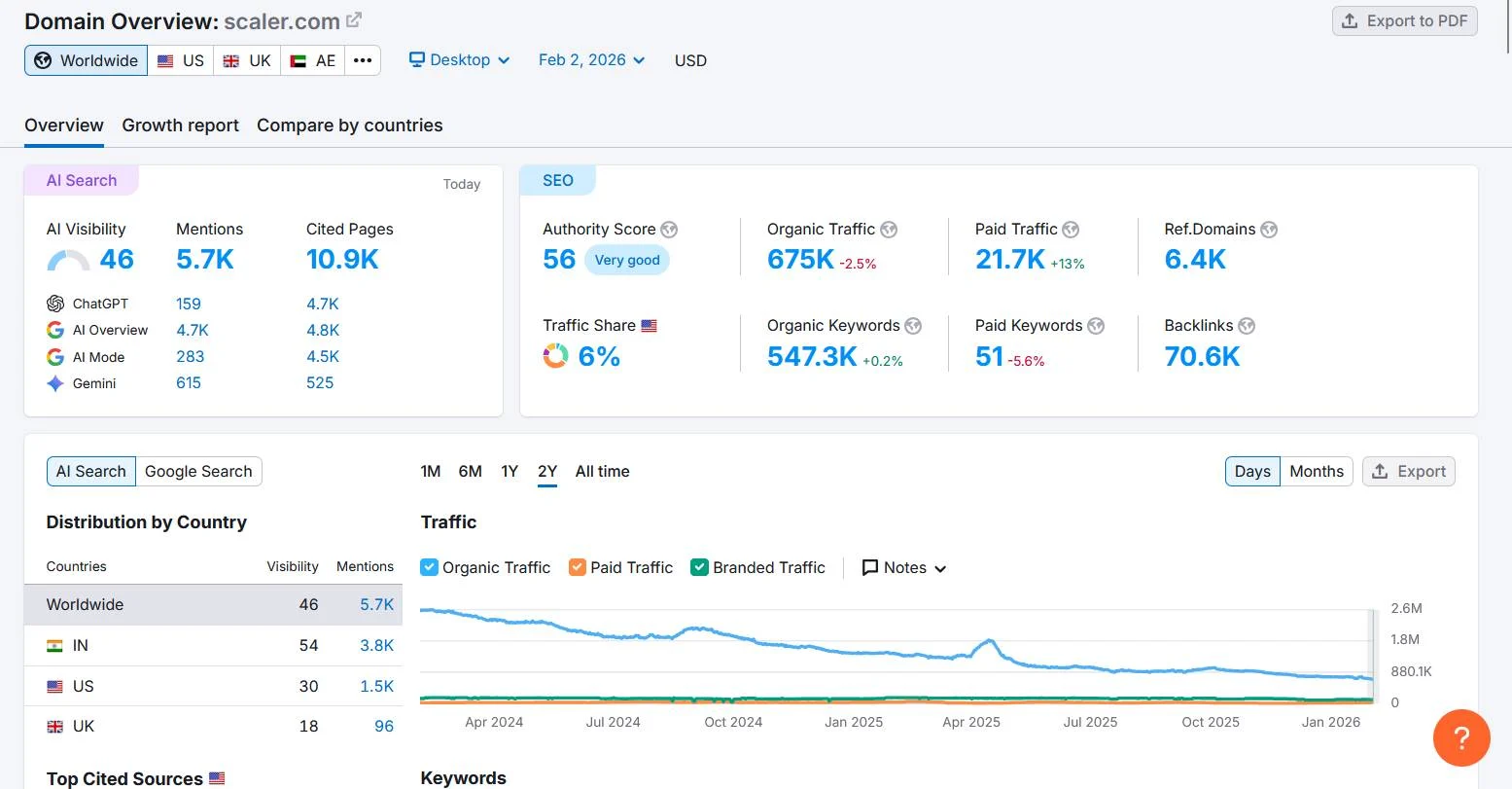This screenshot has width=1512, height=789.
Task: Switch to the Growth report tab
Action: coord(180,126)
